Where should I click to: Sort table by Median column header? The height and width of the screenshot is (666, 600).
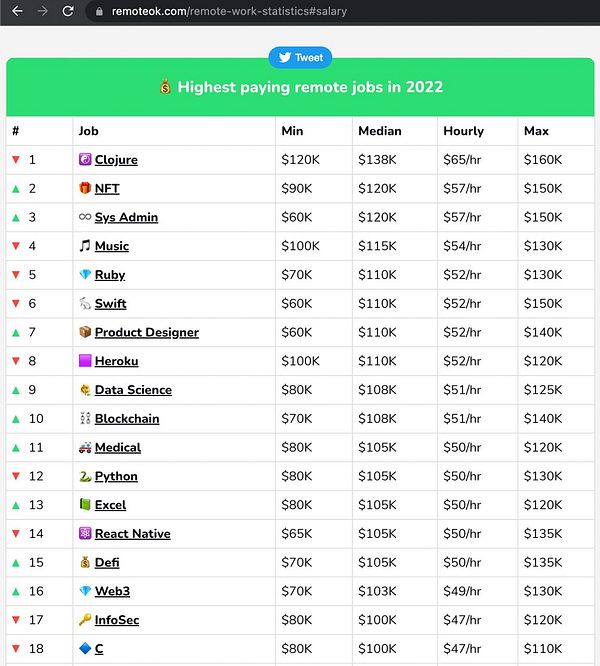pyautogui.click(x=380, y=131)
